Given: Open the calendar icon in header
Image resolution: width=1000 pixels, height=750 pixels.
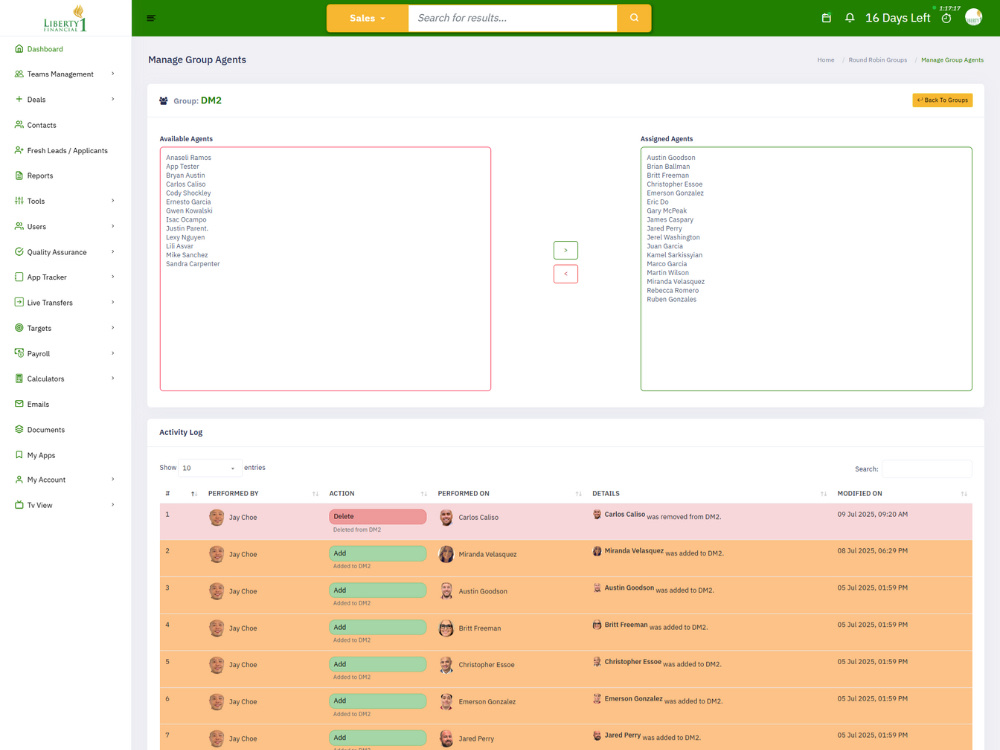Looking at the screenshot, I should coord(826,18).
